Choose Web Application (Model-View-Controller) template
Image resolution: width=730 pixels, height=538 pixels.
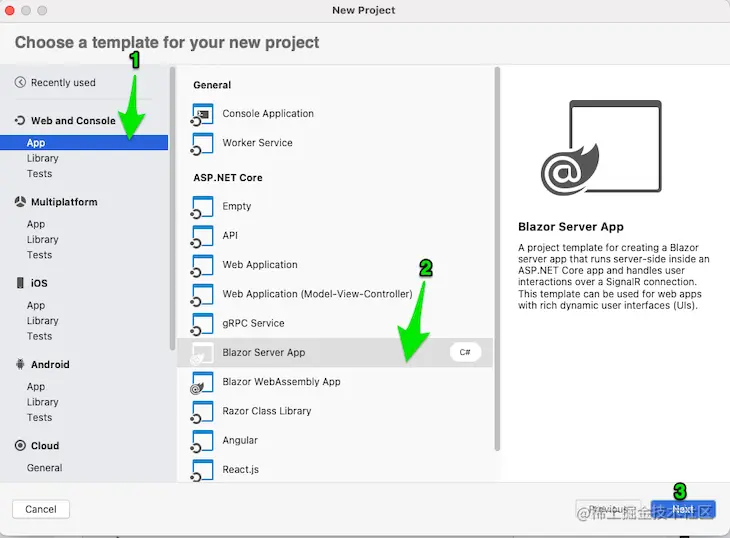click(334, 294)
